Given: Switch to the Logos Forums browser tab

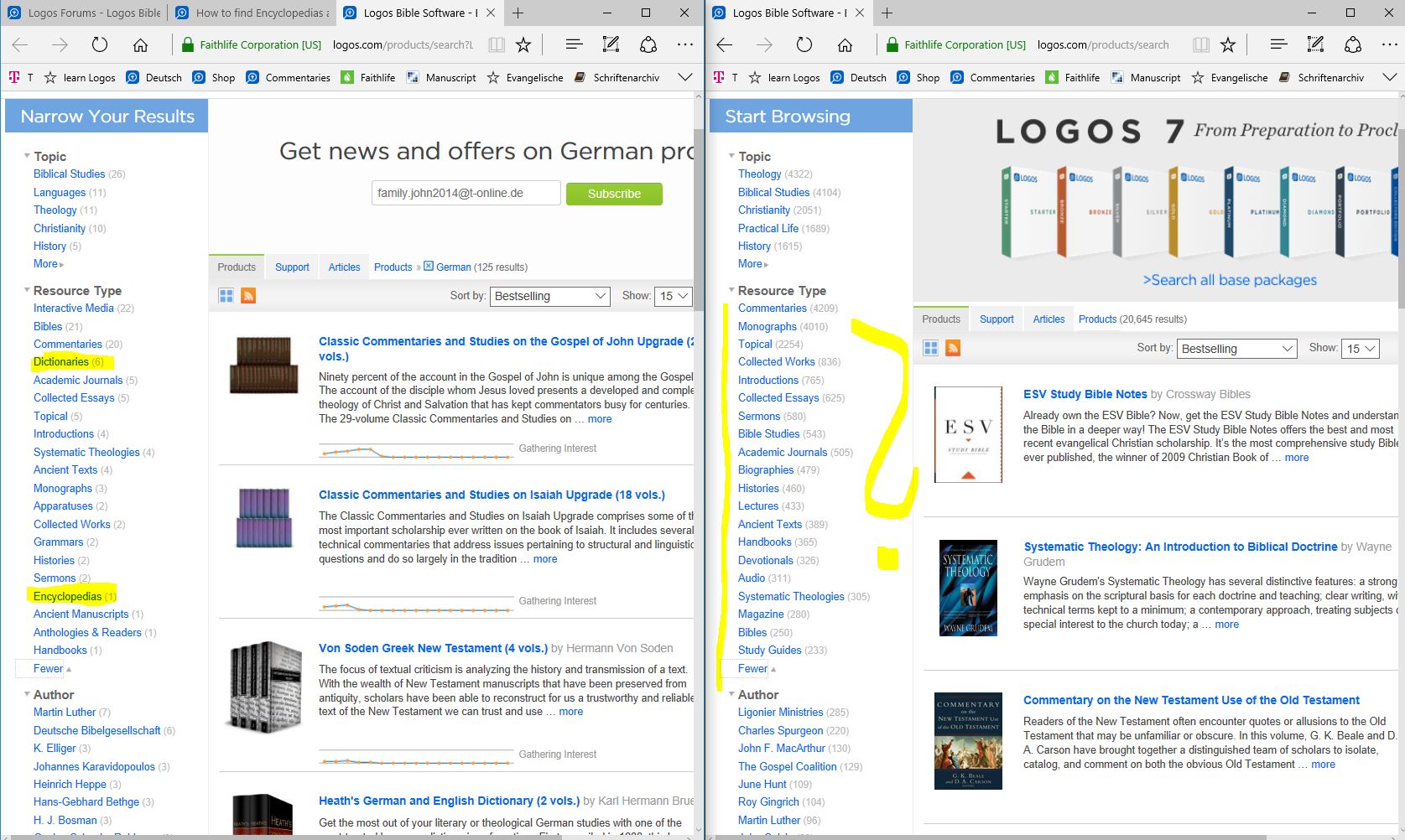Looking at the screenshot, I should pyautogui.click(x=85, y=13).
